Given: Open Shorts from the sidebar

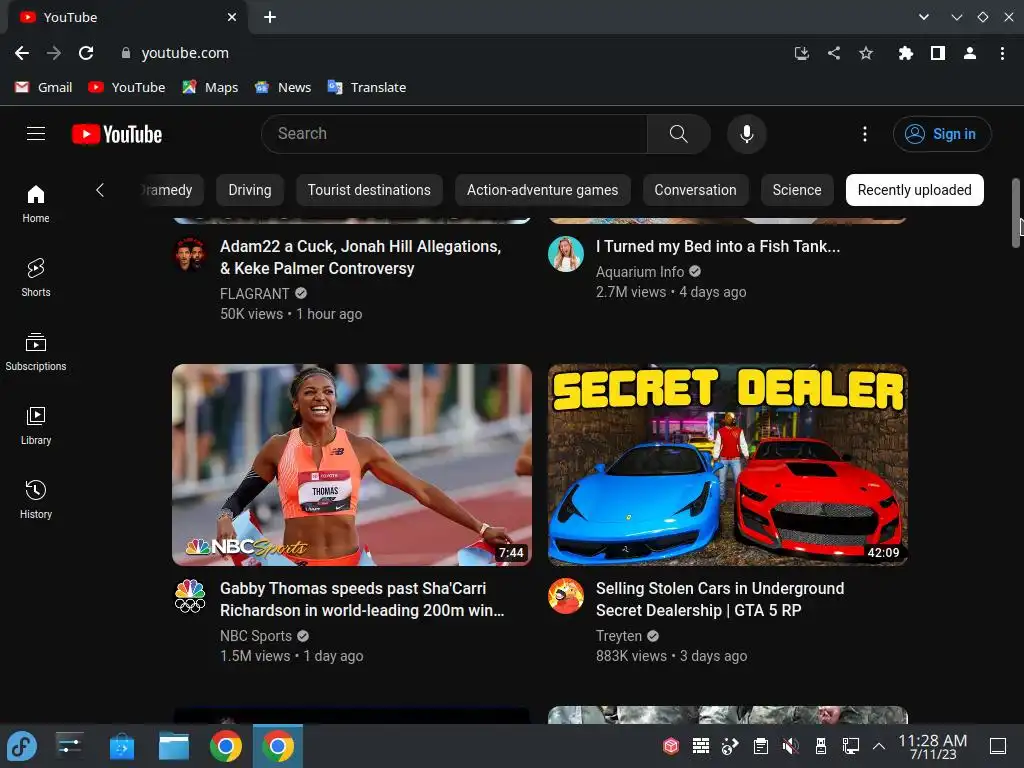Looking at the screenshot, I should [x=36, y=278].
